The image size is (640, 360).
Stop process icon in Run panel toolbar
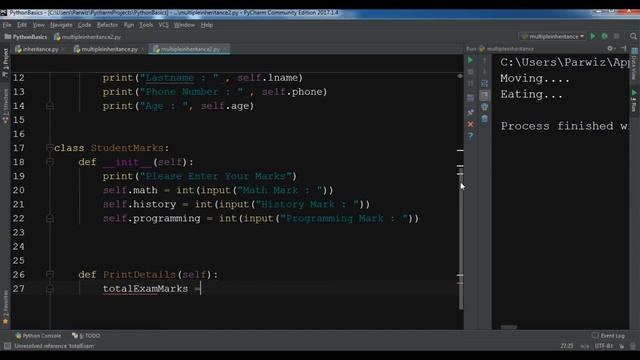[470, 72]
